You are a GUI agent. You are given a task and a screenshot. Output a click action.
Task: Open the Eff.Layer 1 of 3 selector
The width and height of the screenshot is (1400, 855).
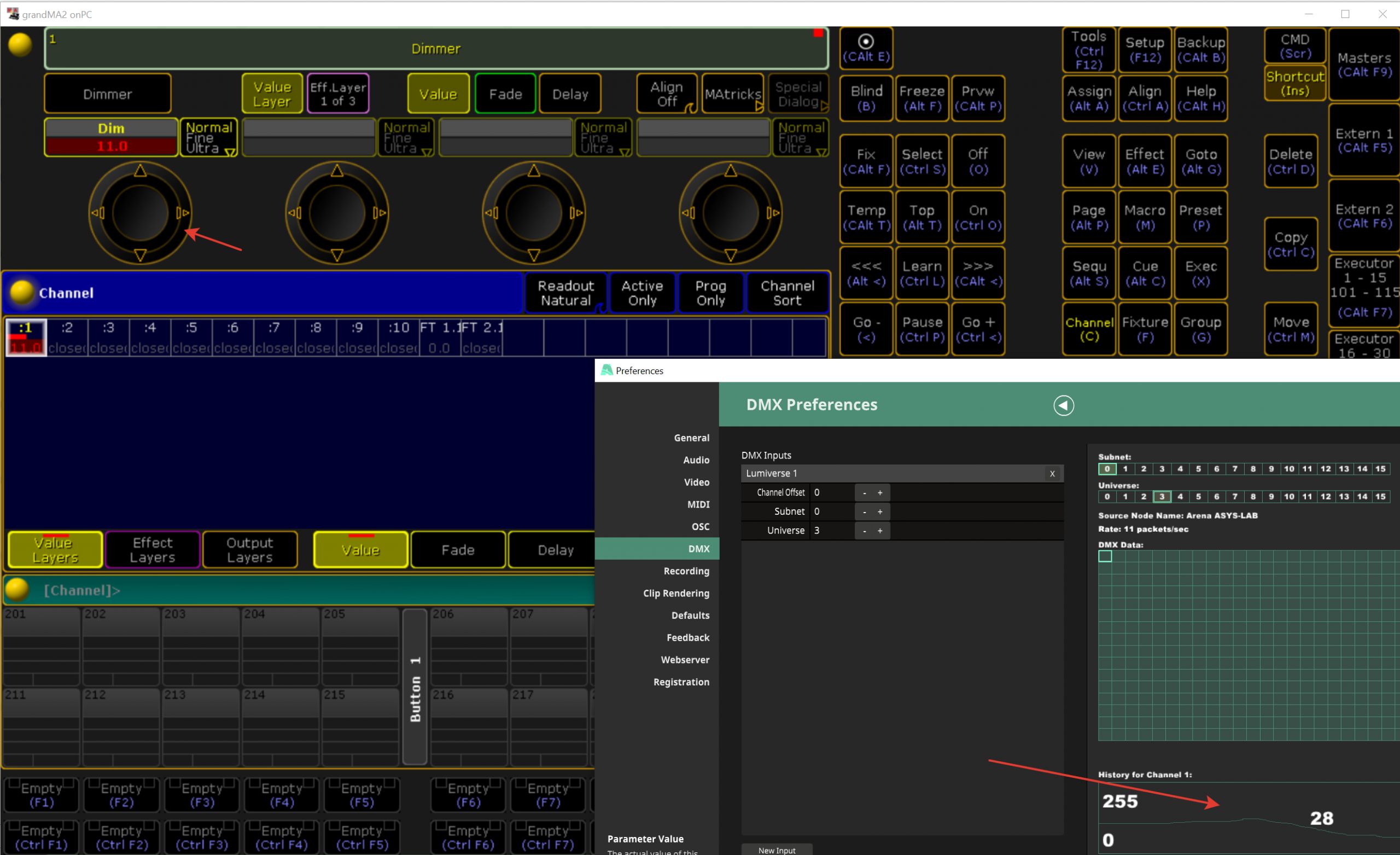pyautogui.click(x=338, y=94)
